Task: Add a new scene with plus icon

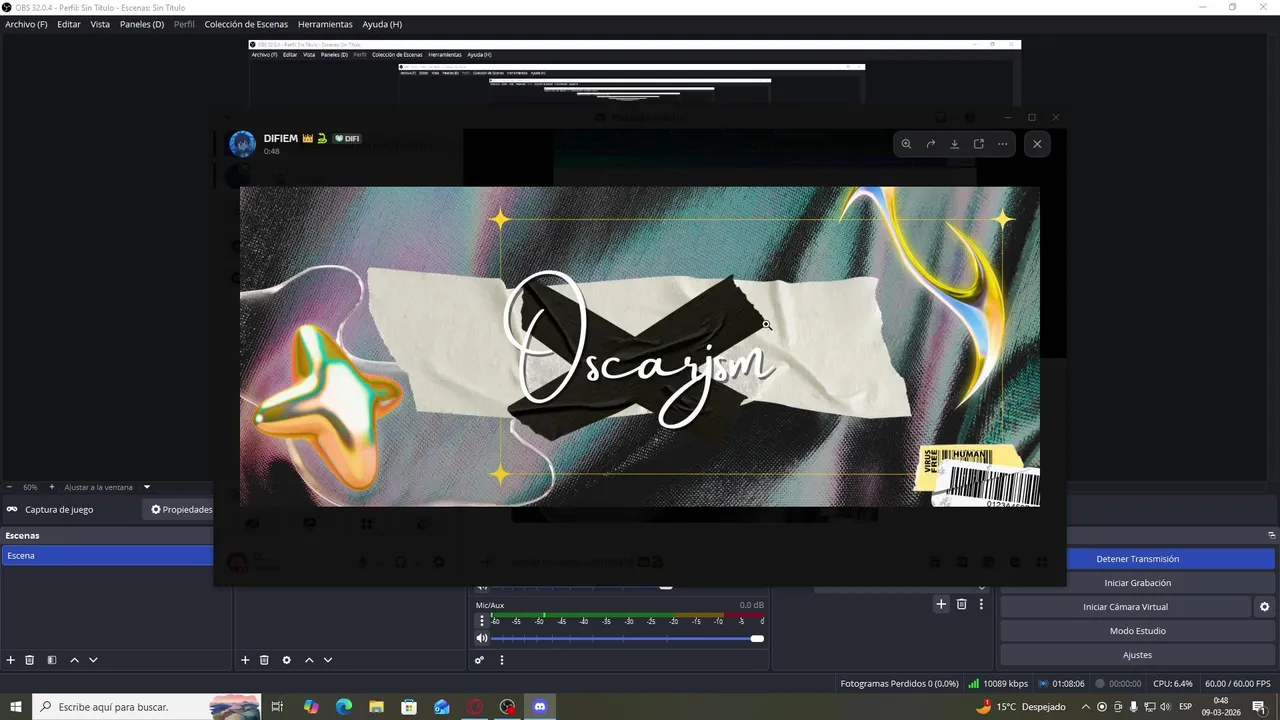Action: click(11, 660)
